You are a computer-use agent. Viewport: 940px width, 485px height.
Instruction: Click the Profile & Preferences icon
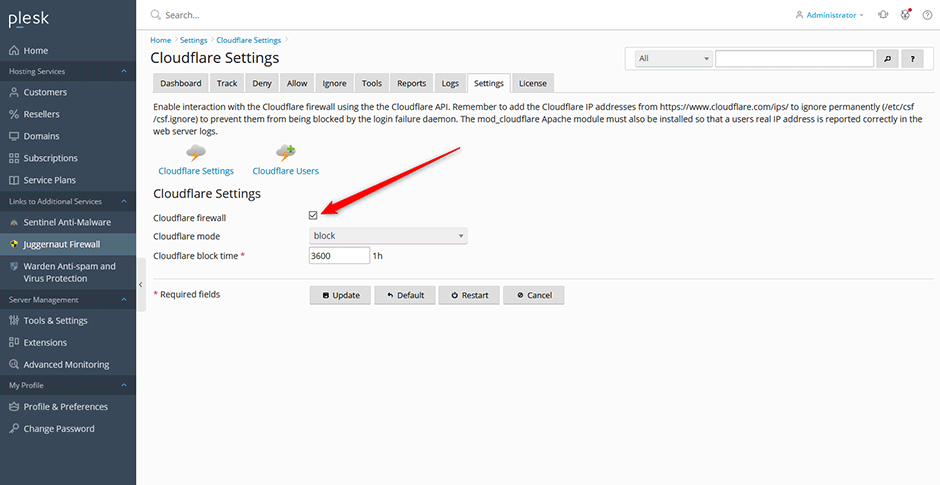pyautogui.click(x=14, y=406)
